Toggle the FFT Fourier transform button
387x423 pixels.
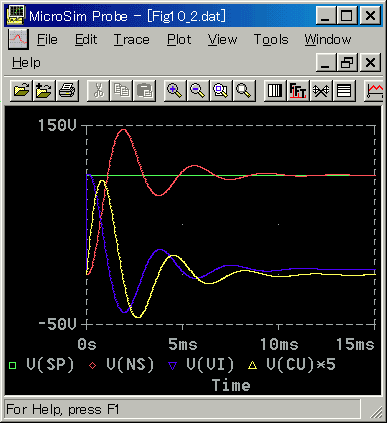(x=298, y=90)
